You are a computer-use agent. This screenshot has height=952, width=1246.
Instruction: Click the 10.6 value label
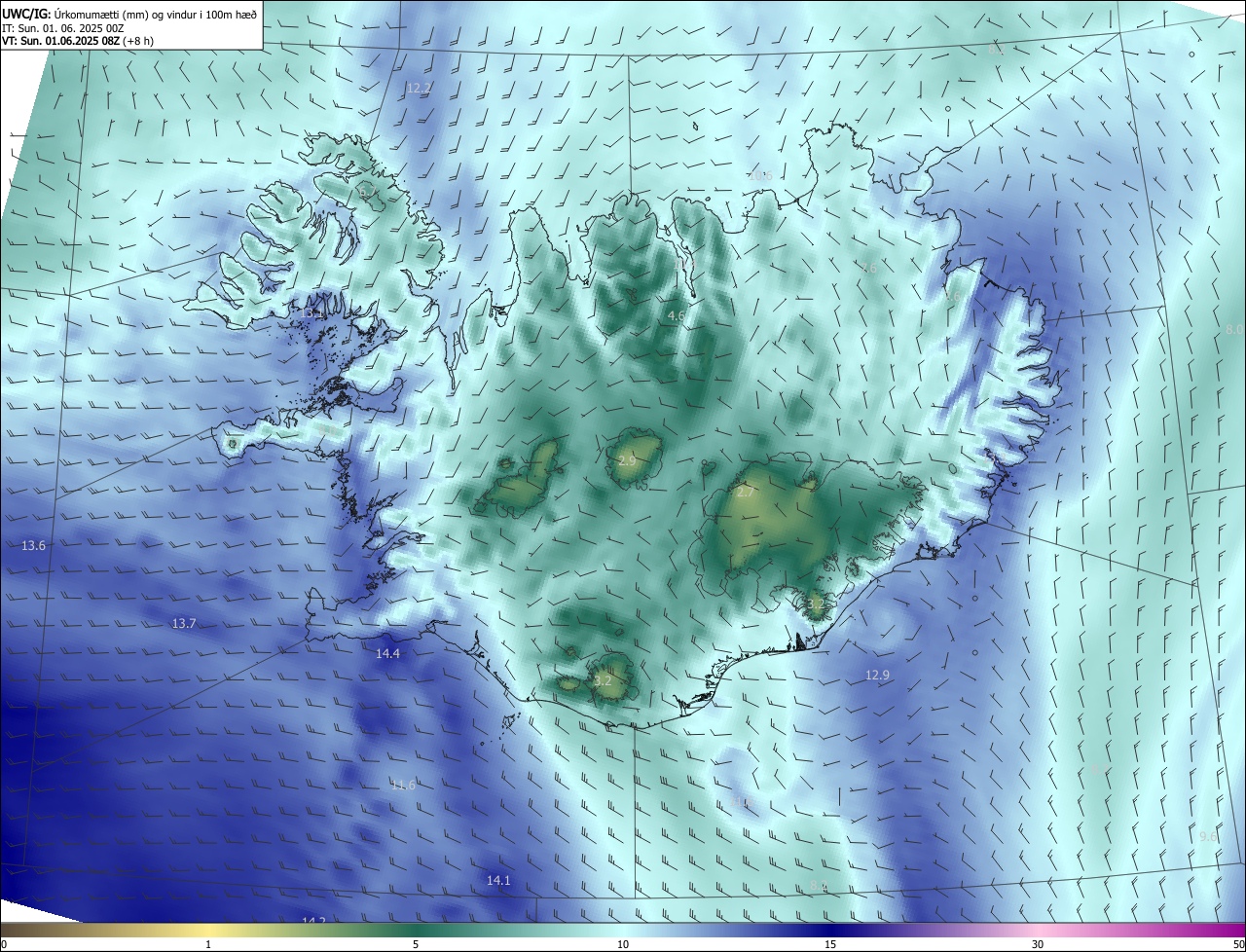point(760,176)
